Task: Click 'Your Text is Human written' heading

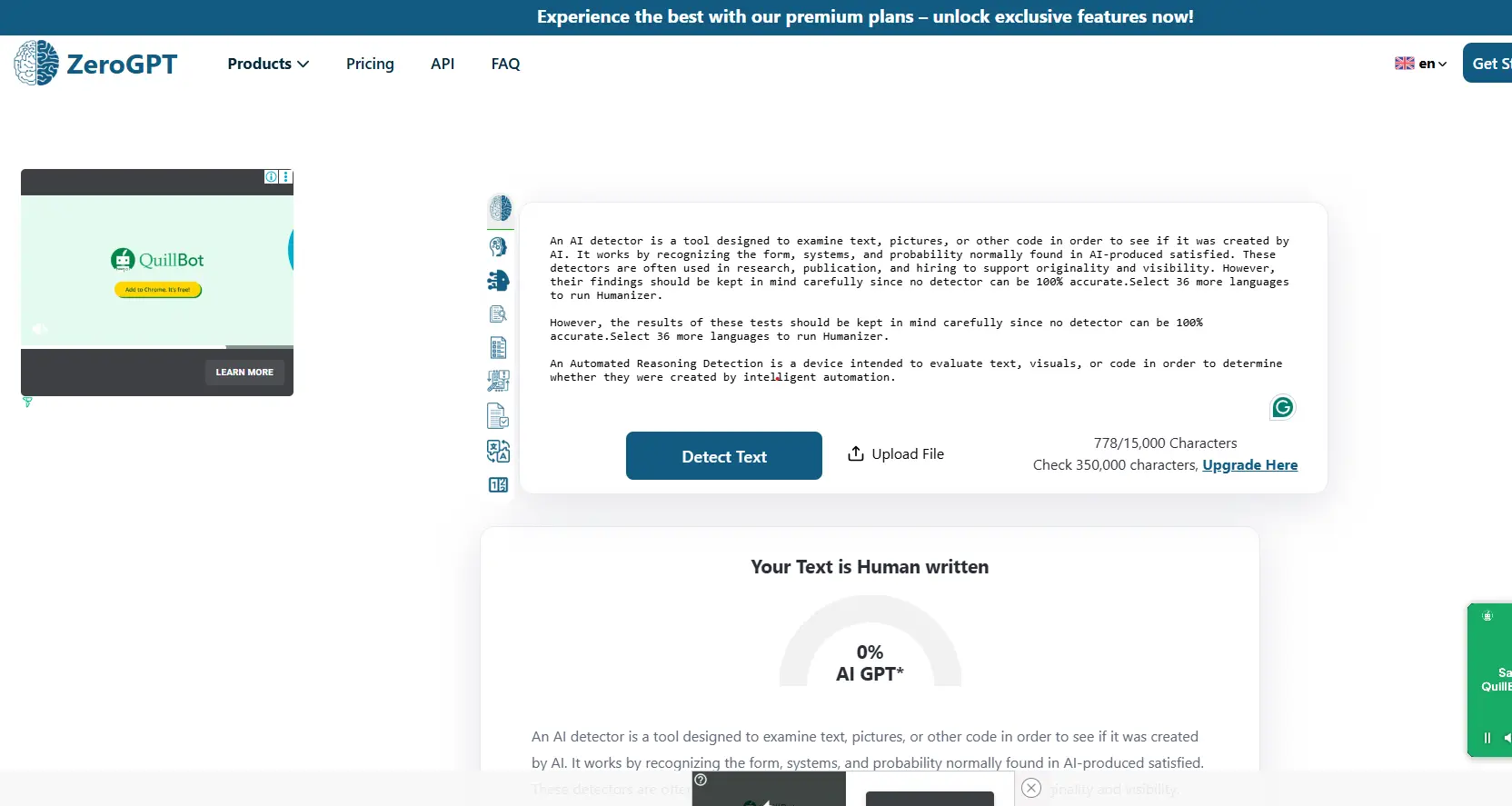Action: tap(870, 567)
